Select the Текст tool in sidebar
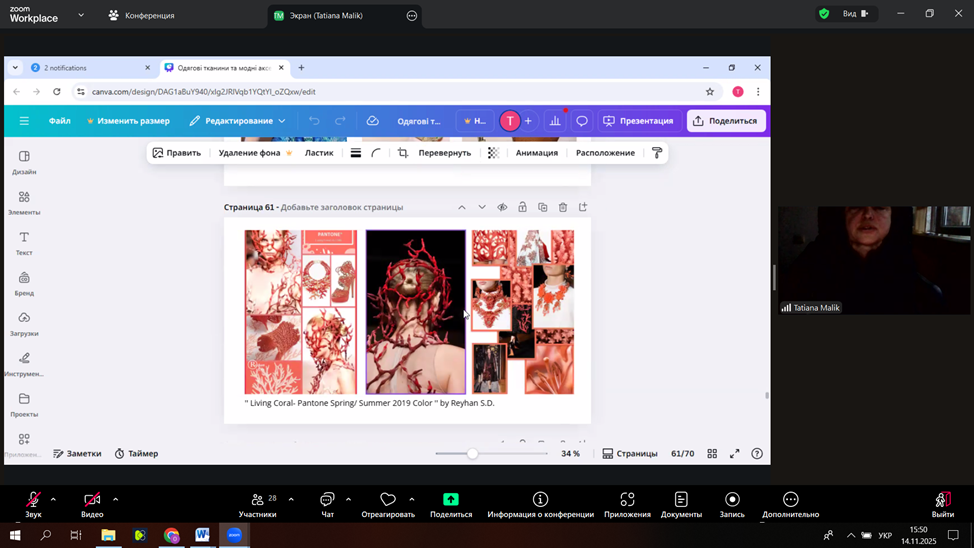 tap(24, 242)
